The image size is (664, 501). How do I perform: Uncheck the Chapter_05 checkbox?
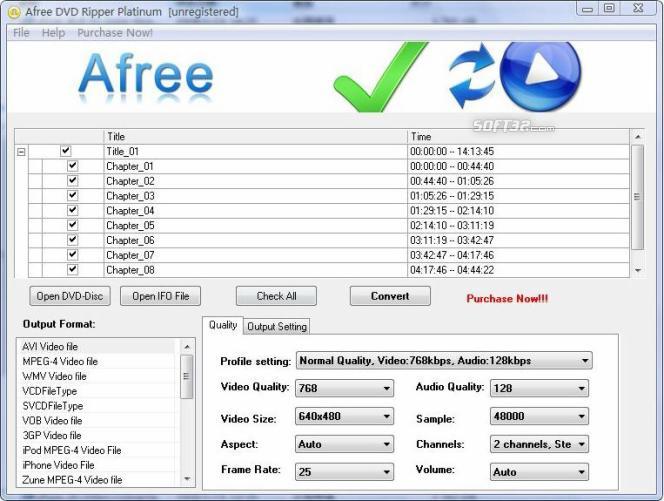point(72,225)
